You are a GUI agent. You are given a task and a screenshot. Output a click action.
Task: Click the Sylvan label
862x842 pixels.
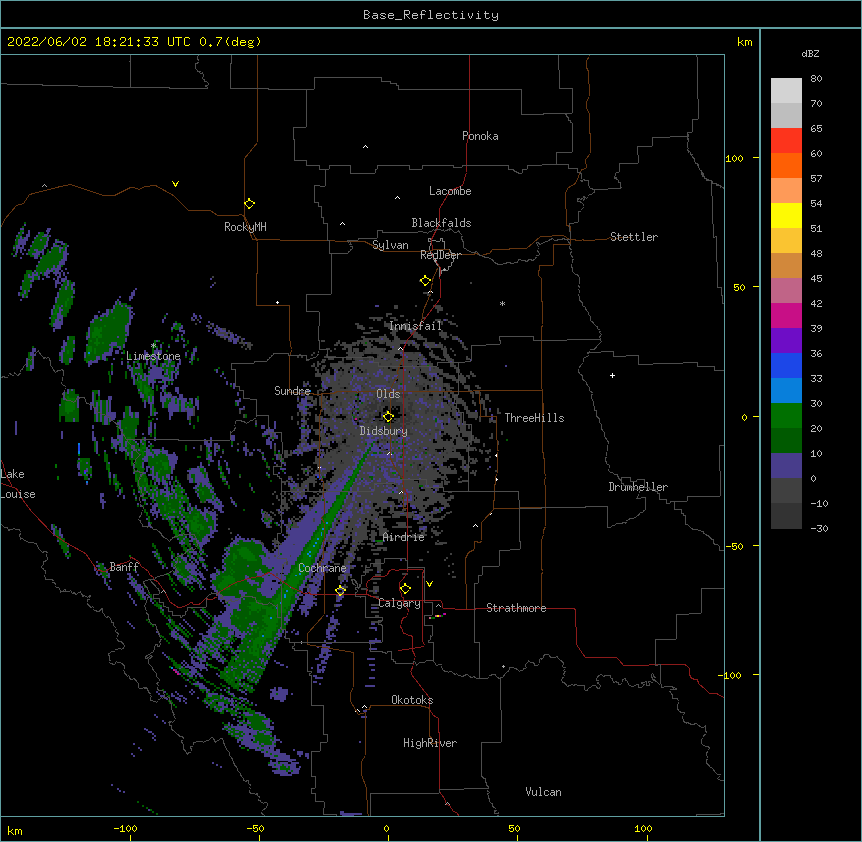(390, 245)
